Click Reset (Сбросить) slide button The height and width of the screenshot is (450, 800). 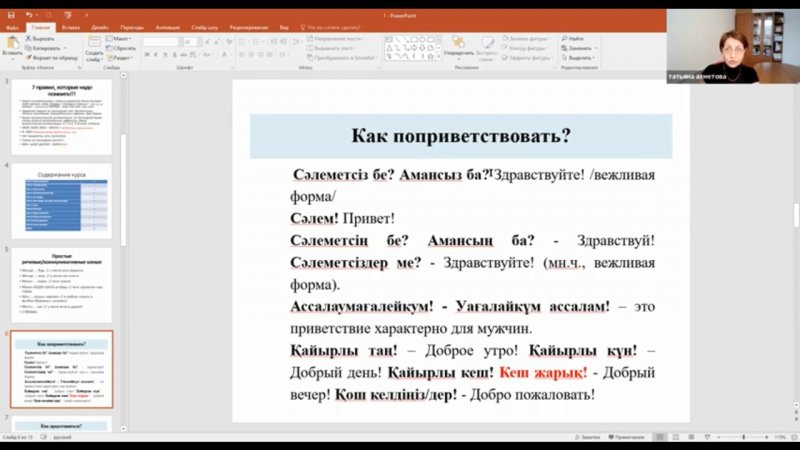(121, 48)
